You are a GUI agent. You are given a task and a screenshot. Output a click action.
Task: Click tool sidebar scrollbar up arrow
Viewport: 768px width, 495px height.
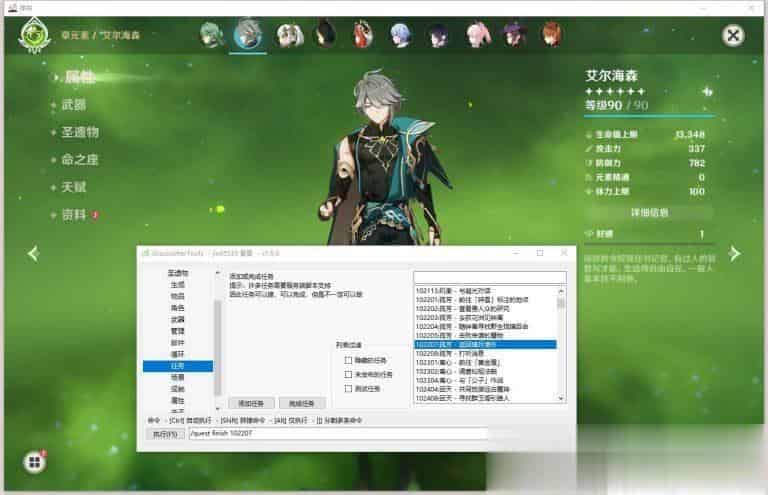click(217, 273)
